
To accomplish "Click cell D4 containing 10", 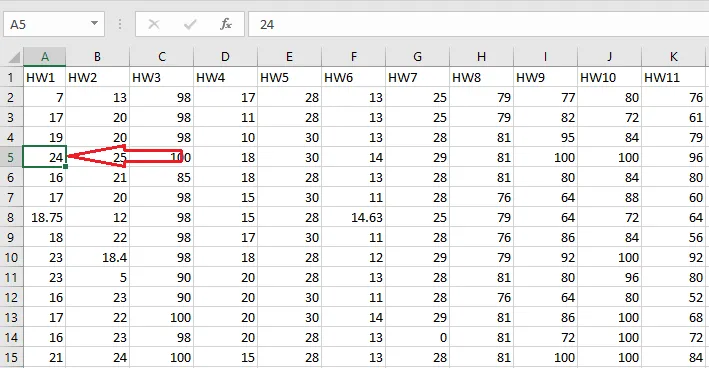I will click(225, 137).
